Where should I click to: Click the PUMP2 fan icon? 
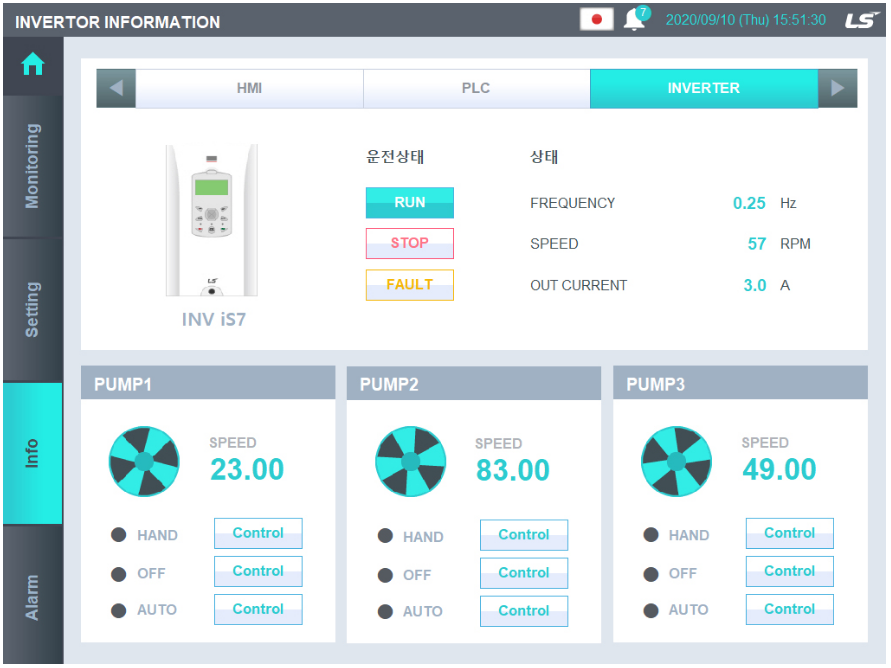(410, 461)
